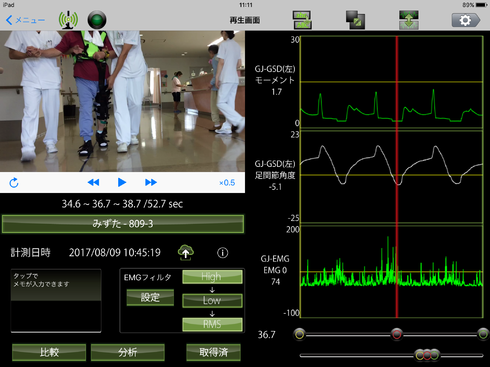Play the gait video
Screen dimensions: 490x367
[122, 182]
